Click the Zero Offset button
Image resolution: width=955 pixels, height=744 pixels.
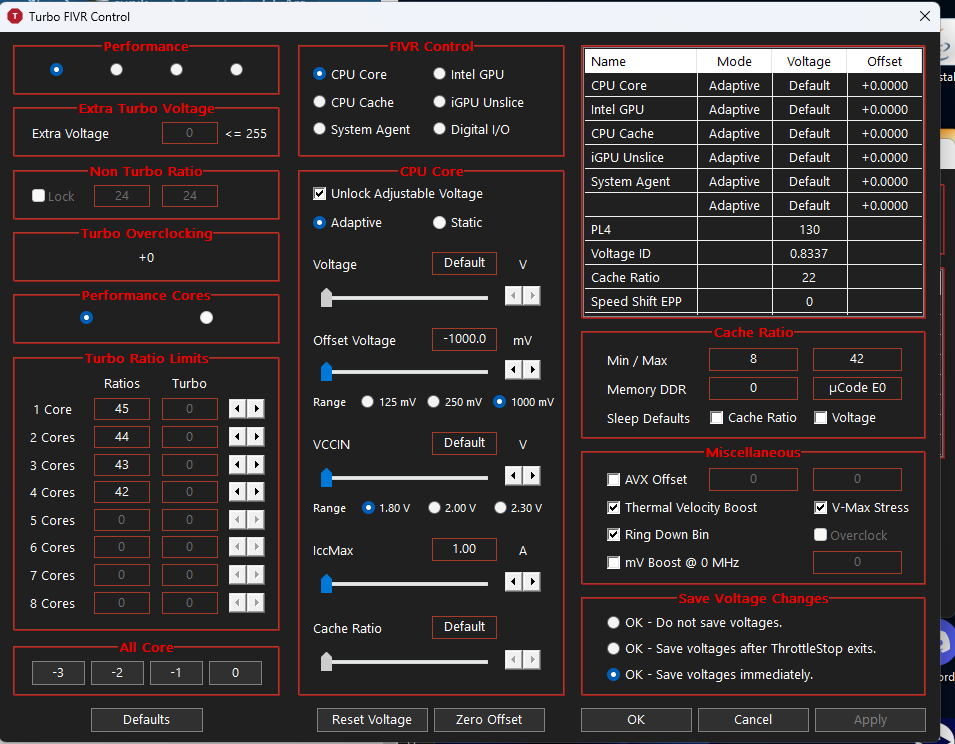pyautogui.click(x=489, y=720)
